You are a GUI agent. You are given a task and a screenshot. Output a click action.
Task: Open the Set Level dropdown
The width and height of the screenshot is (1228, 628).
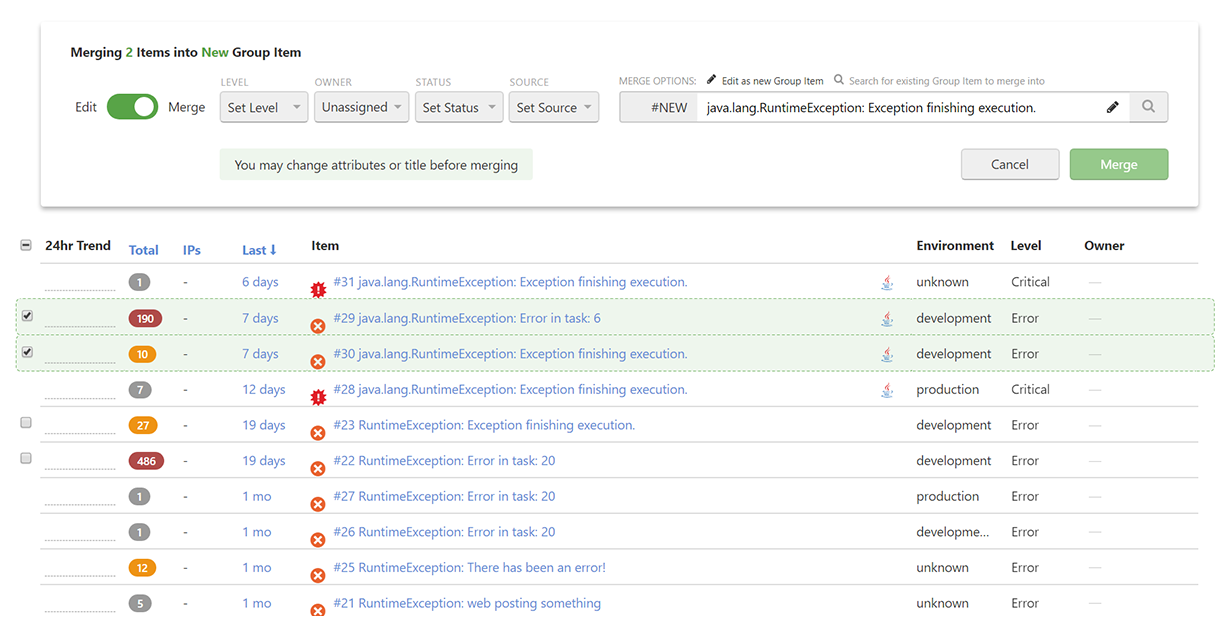coord(263,107)
